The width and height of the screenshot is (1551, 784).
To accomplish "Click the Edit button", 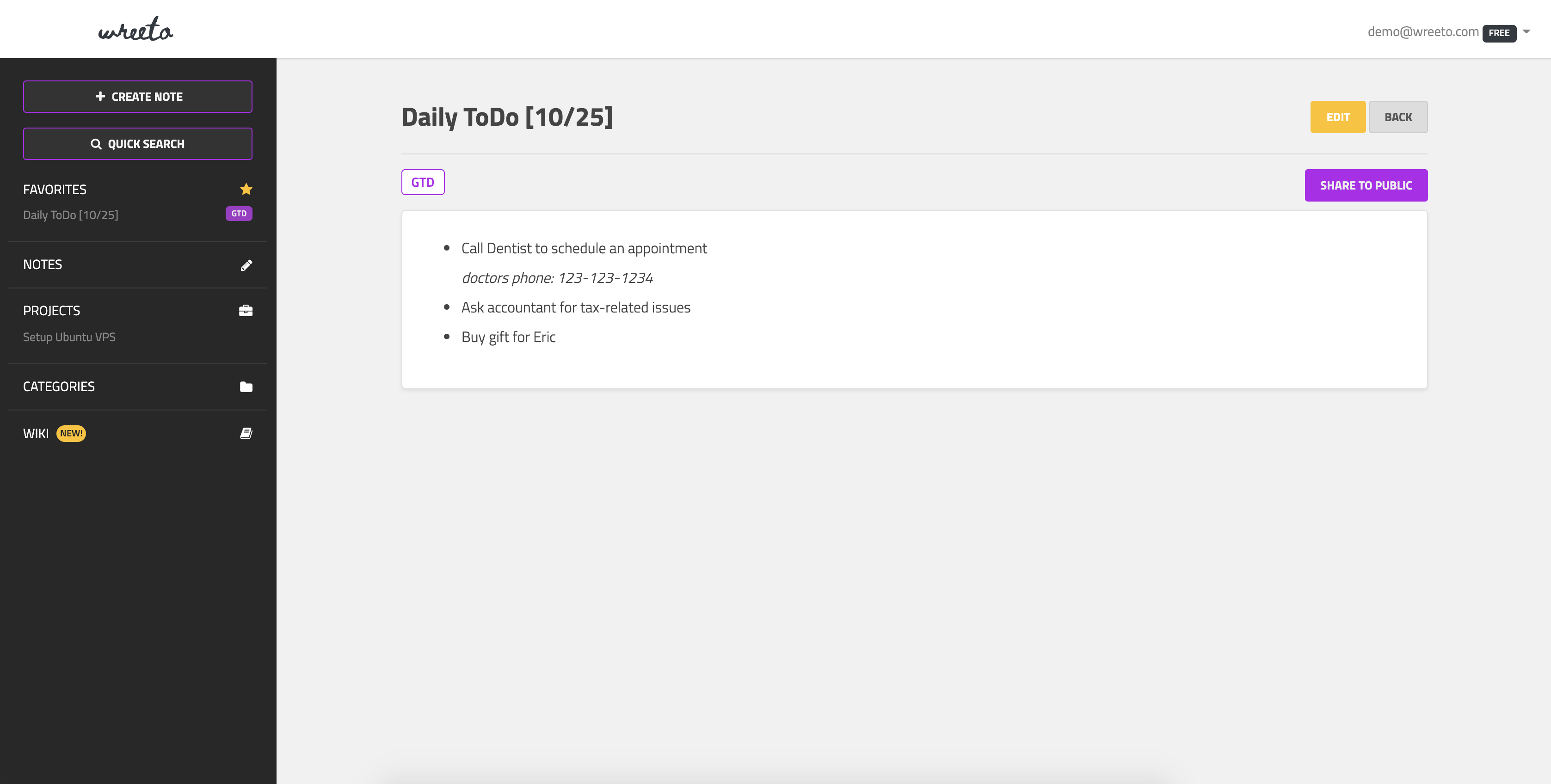I will (x=1337, y=117).
